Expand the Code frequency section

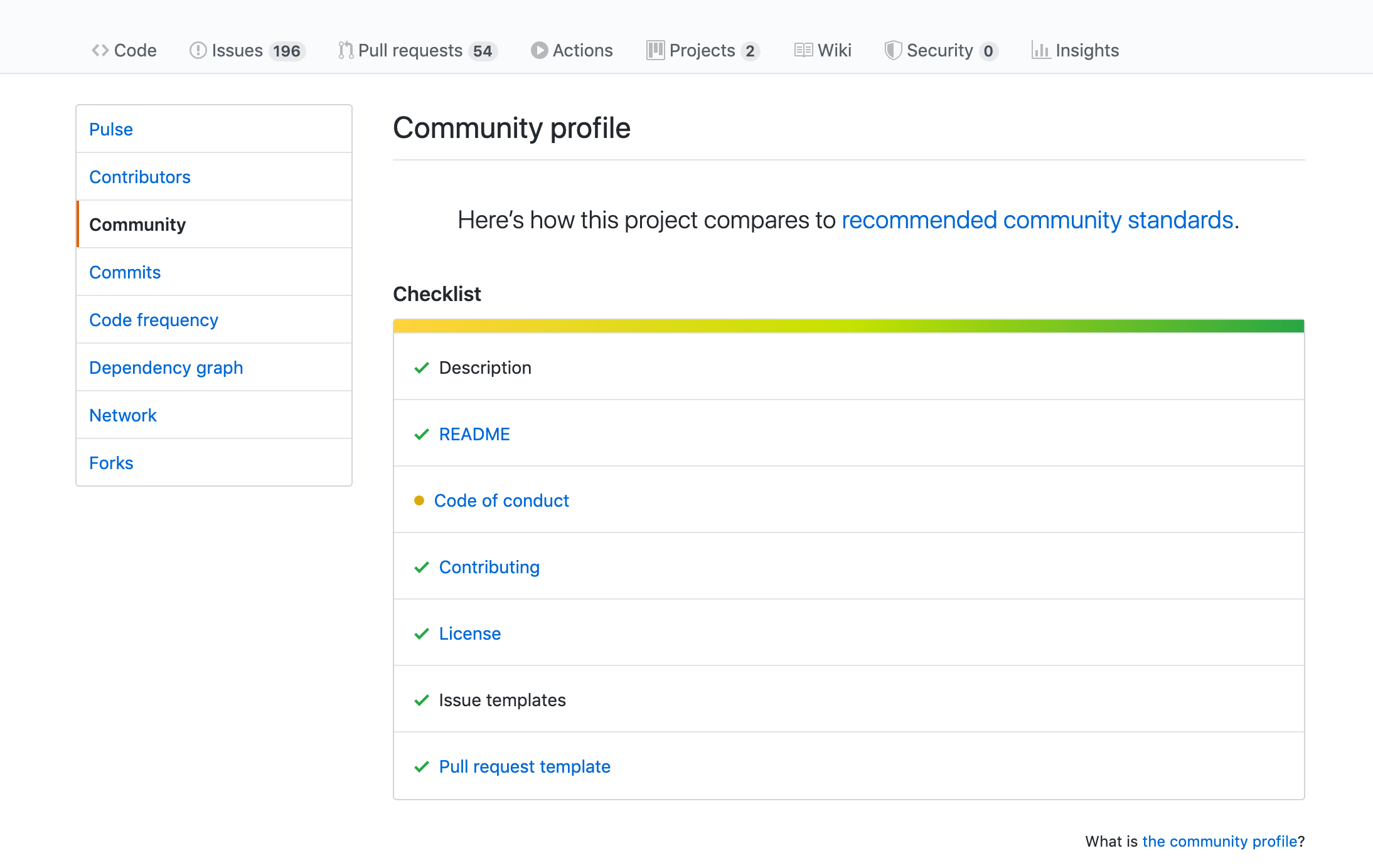point(154,320)
